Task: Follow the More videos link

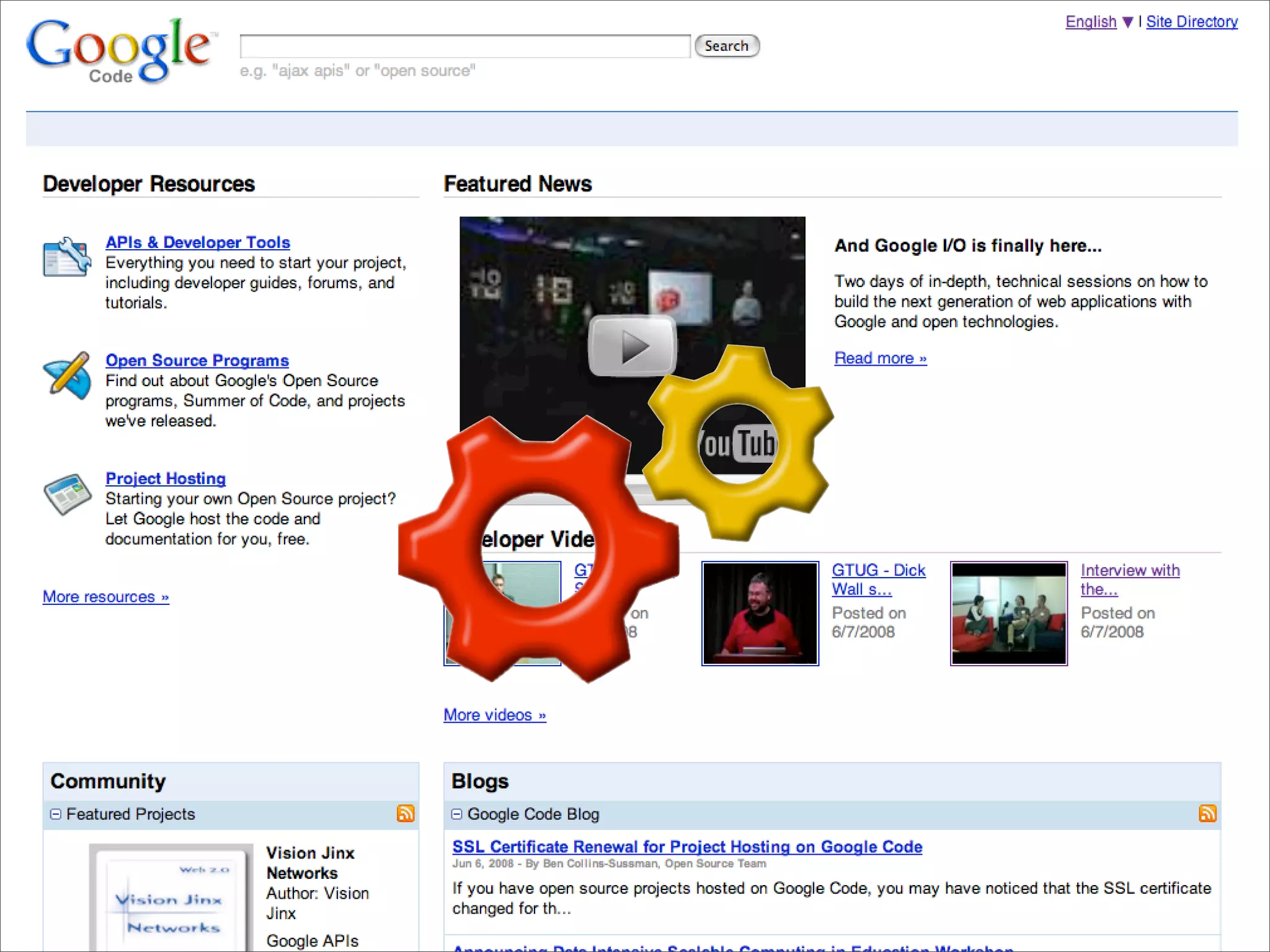Action: pos(495,715)
